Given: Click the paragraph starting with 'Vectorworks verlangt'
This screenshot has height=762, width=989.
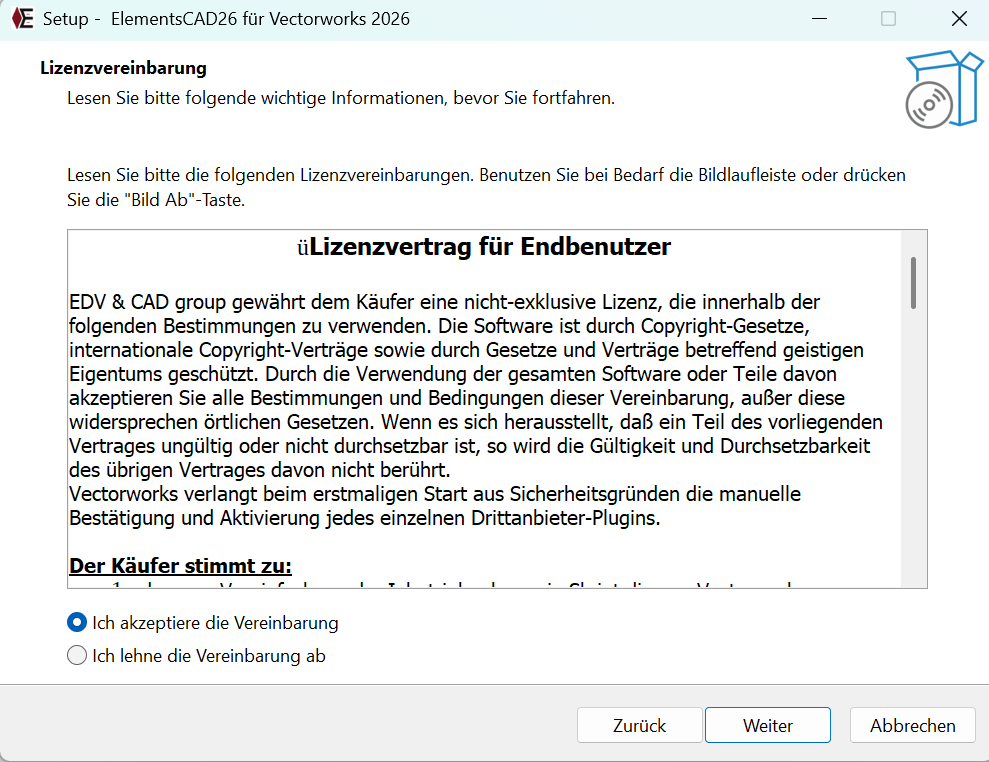Looking at the screenshot, I should tap(435, 506).
